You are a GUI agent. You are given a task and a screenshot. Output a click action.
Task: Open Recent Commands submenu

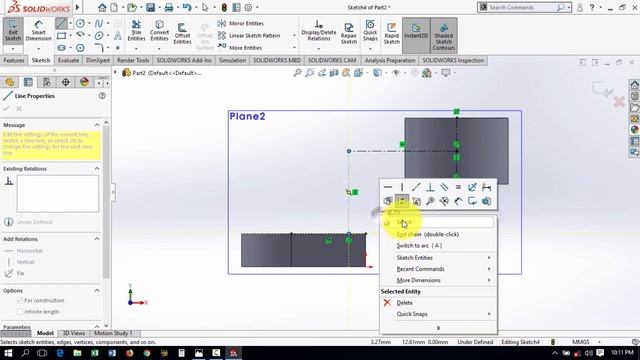[x=438, y=269]
